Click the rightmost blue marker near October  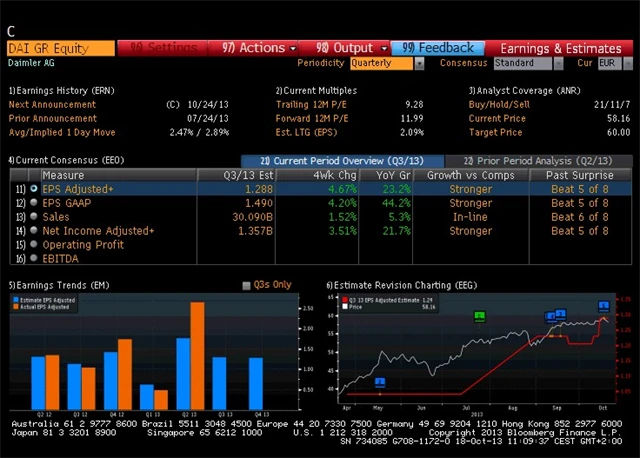pyautogui.click(x=603, y=305)
